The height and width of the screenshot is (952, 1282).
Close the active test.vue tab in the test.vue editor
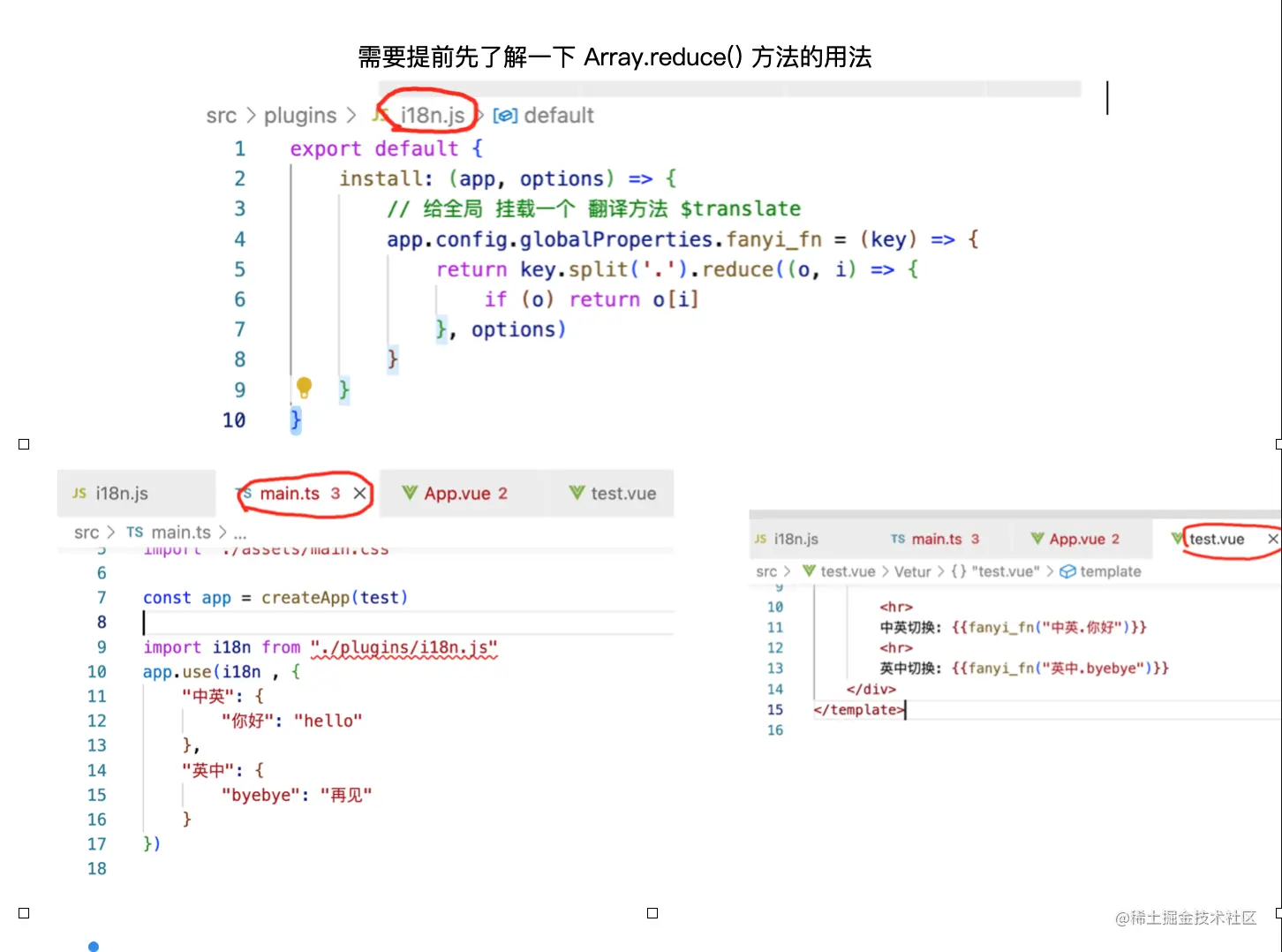(x=1273, y=539)
